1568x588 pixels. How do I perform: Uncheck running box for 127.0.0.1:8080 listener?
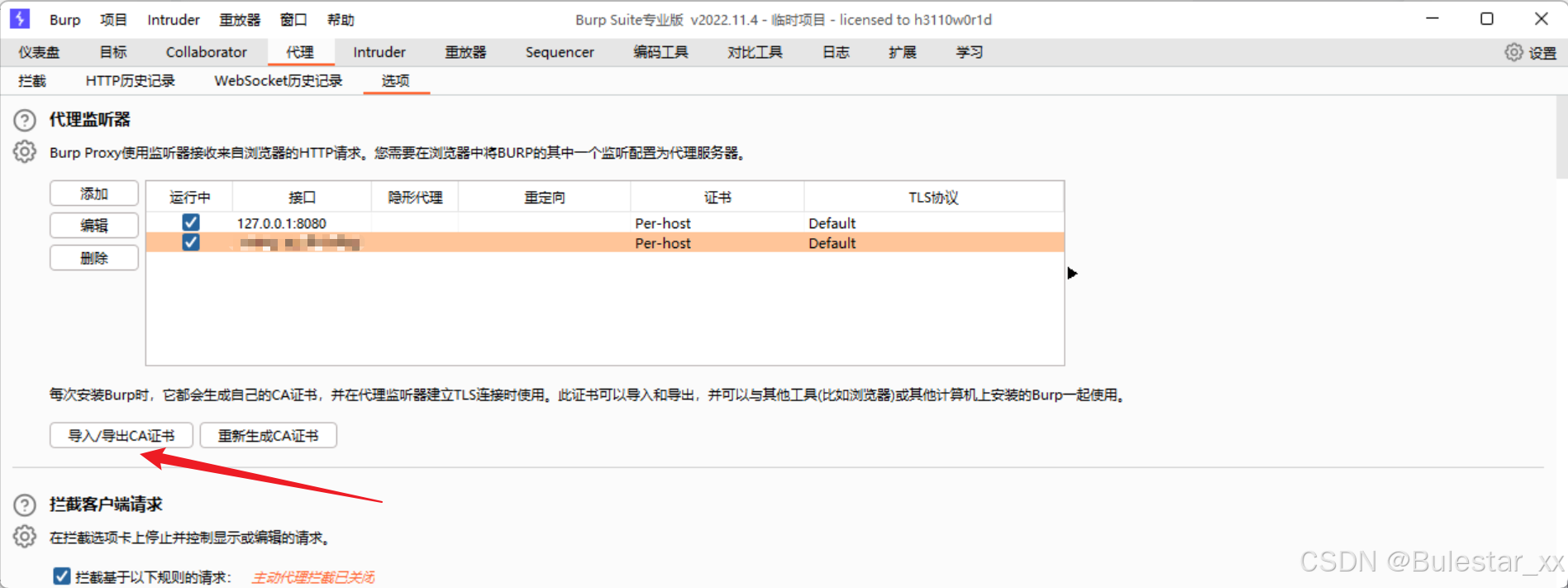pyautogui.click(x=191, y=222)
